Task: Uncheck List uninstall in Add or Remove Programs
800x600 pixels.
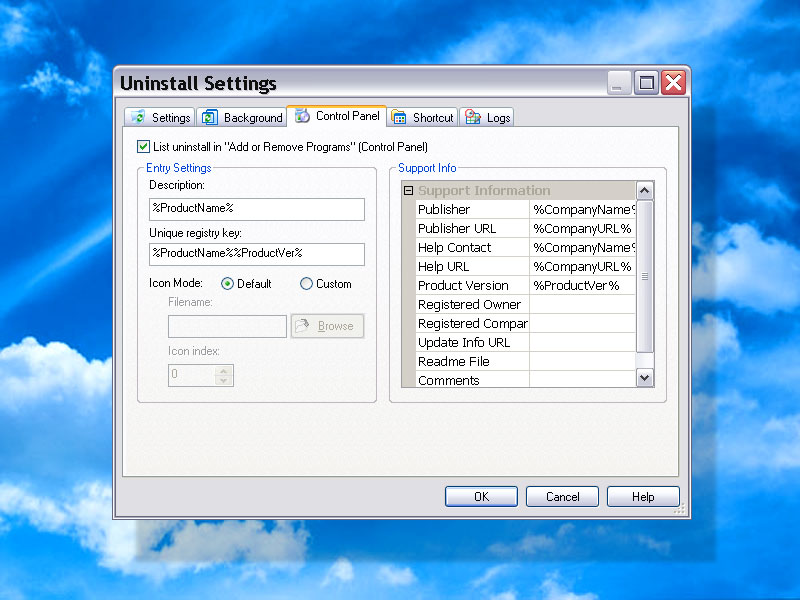Action: [x=143, y=146]
